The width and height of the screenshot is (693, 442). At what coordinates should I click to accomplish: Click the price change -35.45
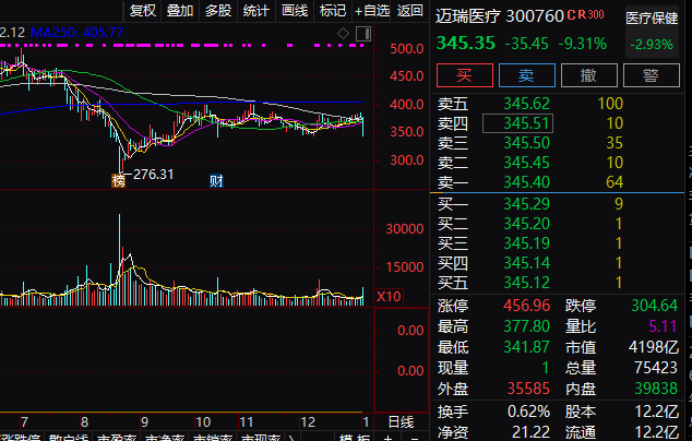(x=527, y=44)
